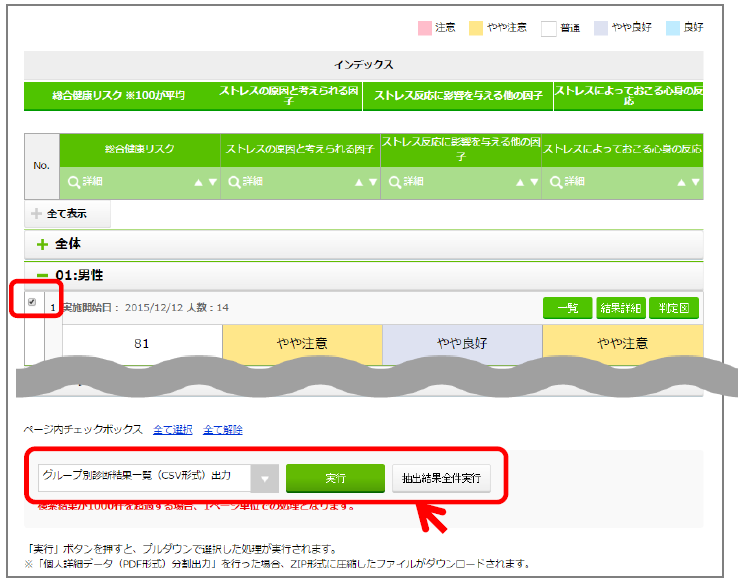
Task: Sort ストレス反応に影響を与える他の因子 column ascending
Action: (520, 182)
